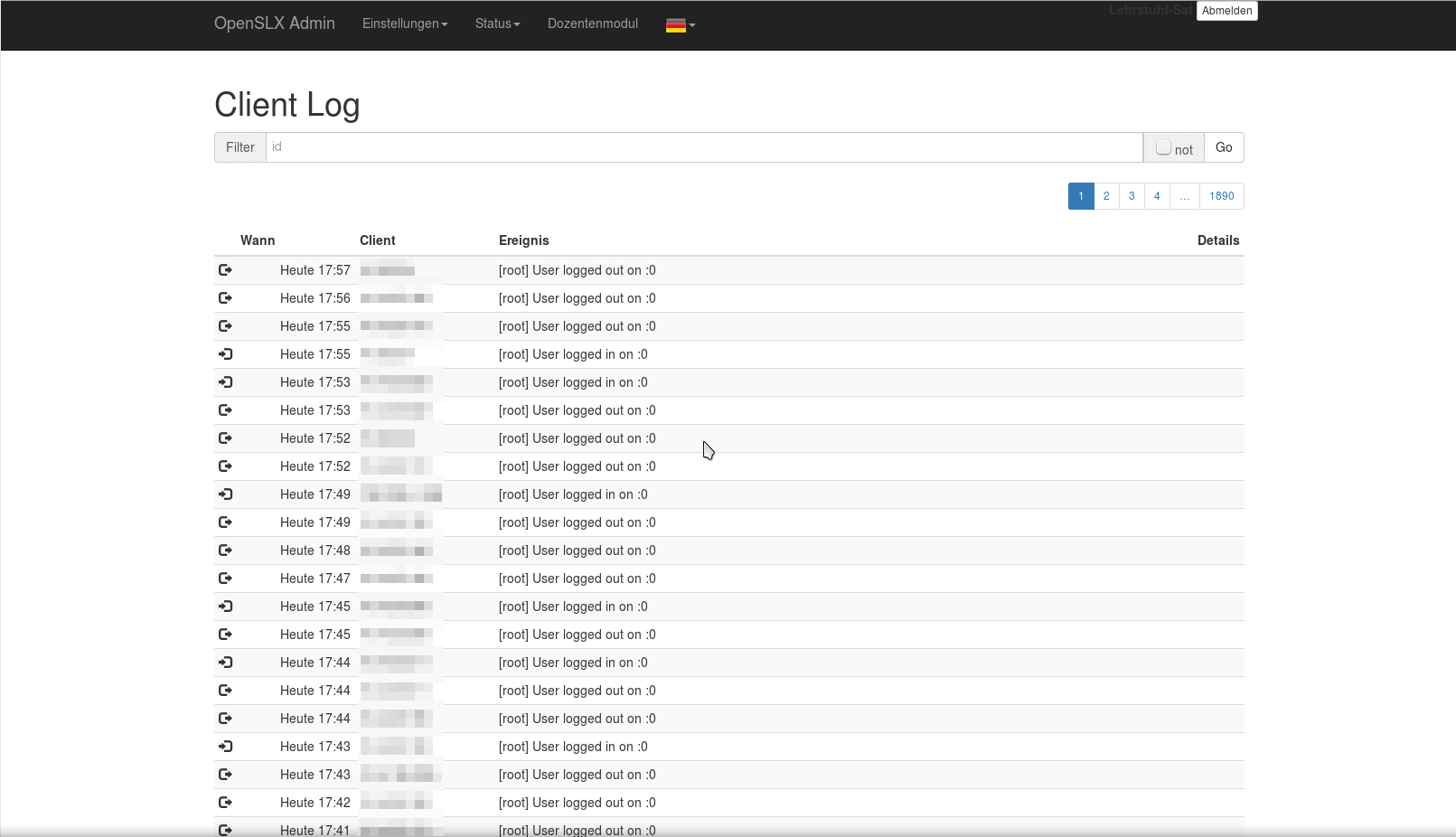Go to the OpenSLX Admin home link
The height and width of the screenshot is (837, 1456).
[x=275, y=24]
